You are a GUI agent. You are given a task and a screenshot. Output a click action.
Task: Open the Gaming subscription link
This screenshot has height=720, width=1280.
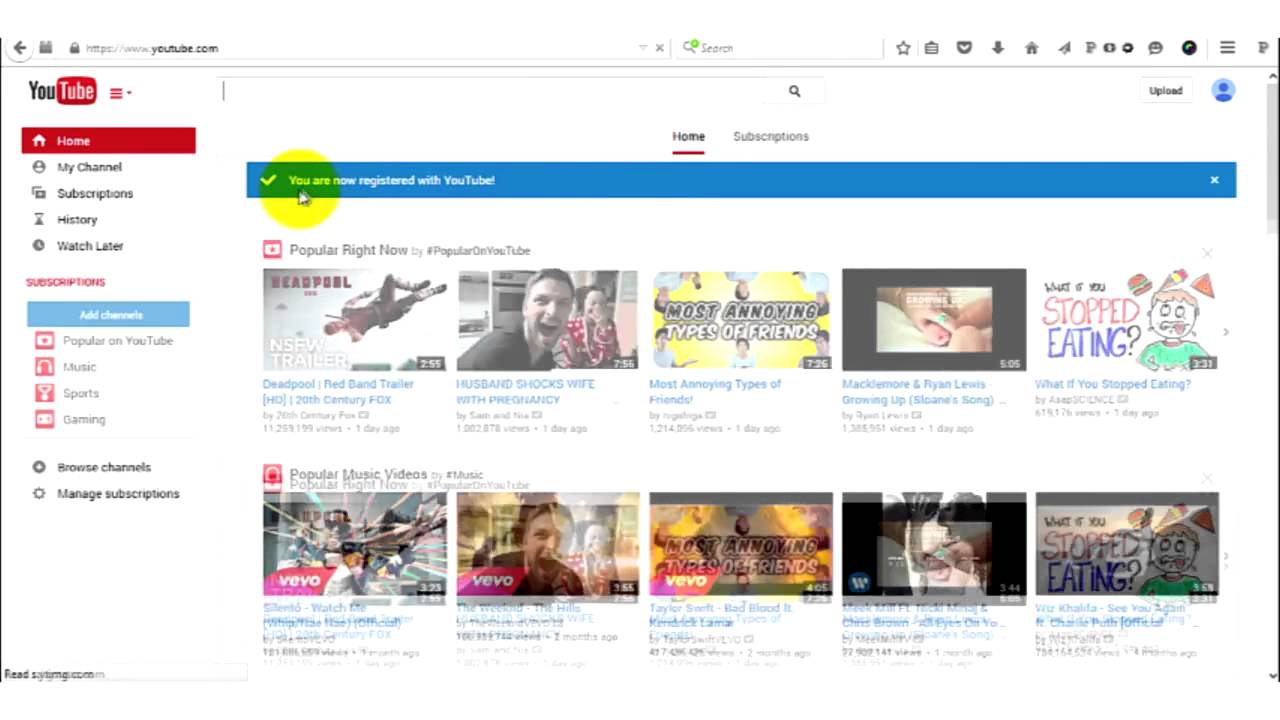point(84,419)
